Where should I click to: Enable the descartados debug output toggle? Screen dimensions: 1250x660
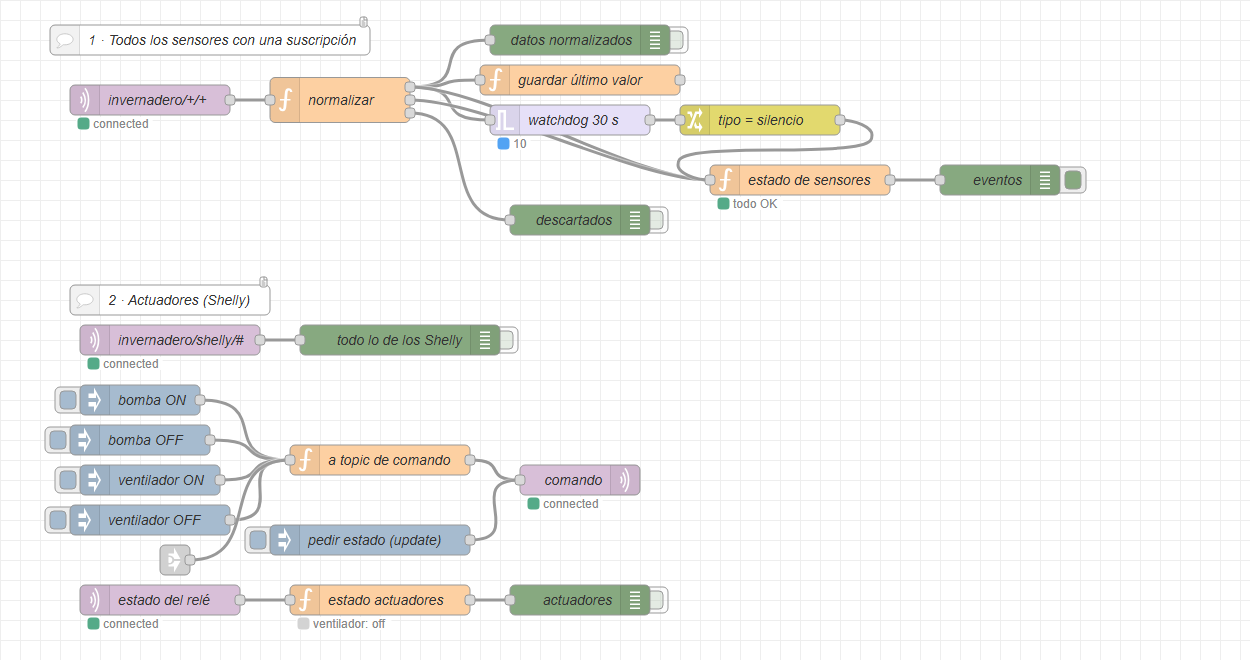tap(658, 220)
